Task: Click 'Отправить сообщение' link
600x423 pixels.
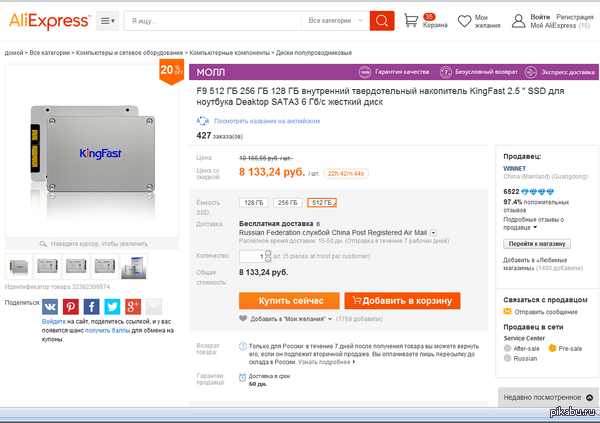Action: coord(546,312)
